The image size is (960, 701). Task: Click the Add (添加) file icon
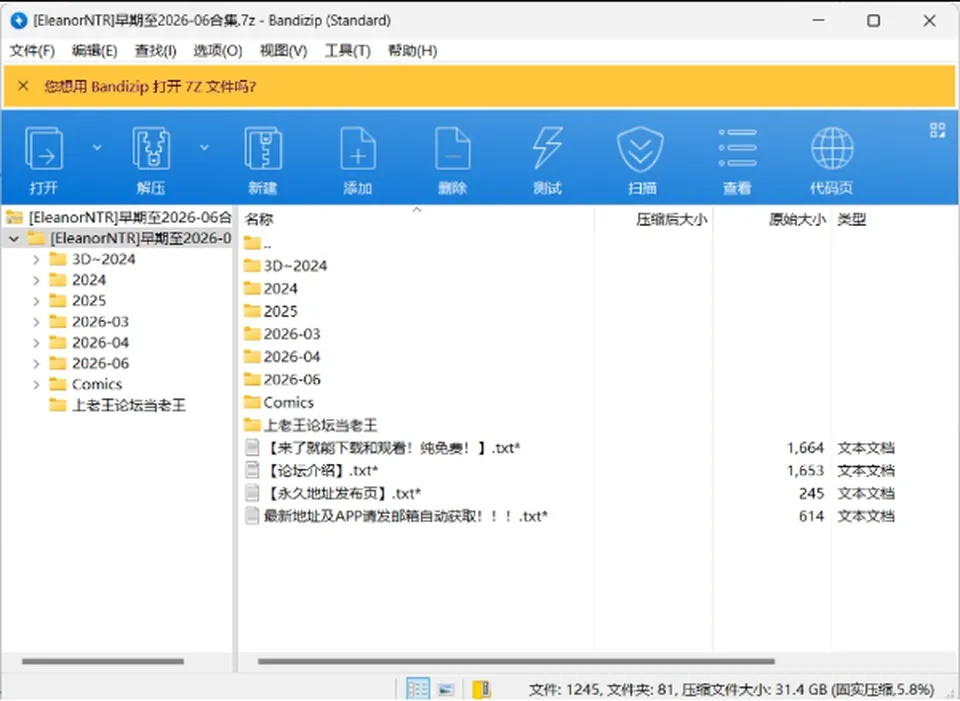(x=358, y=148)
